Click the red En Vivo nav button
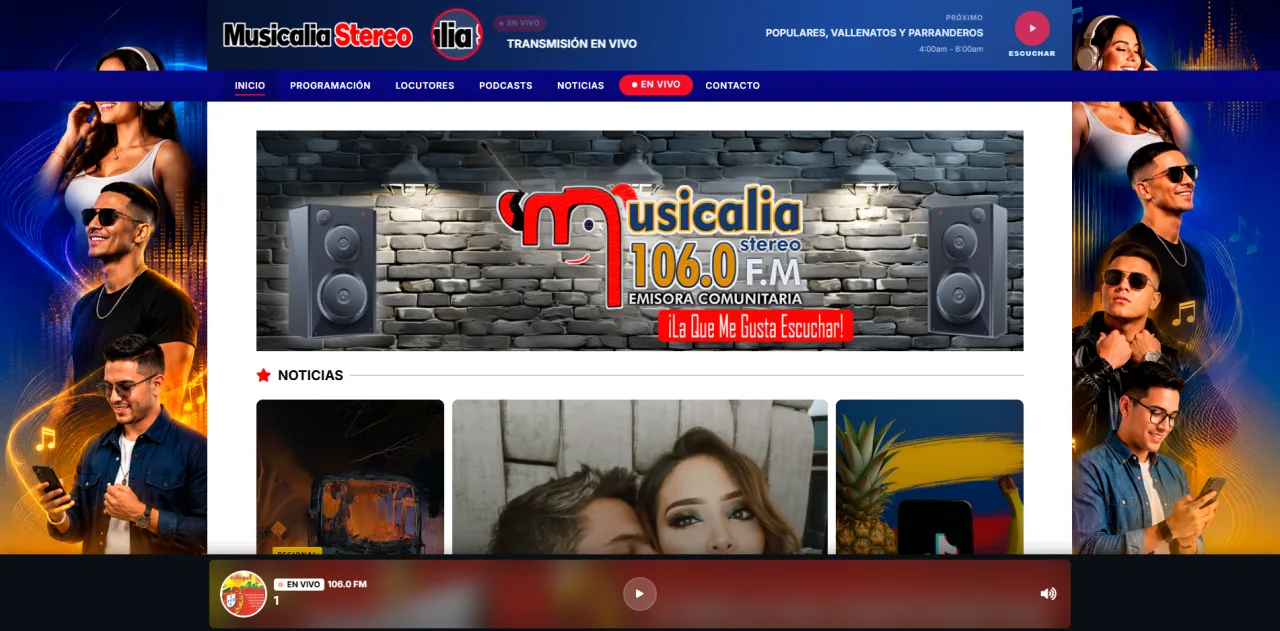Viewport: 1280px width, 631px height. click(656, 85)
